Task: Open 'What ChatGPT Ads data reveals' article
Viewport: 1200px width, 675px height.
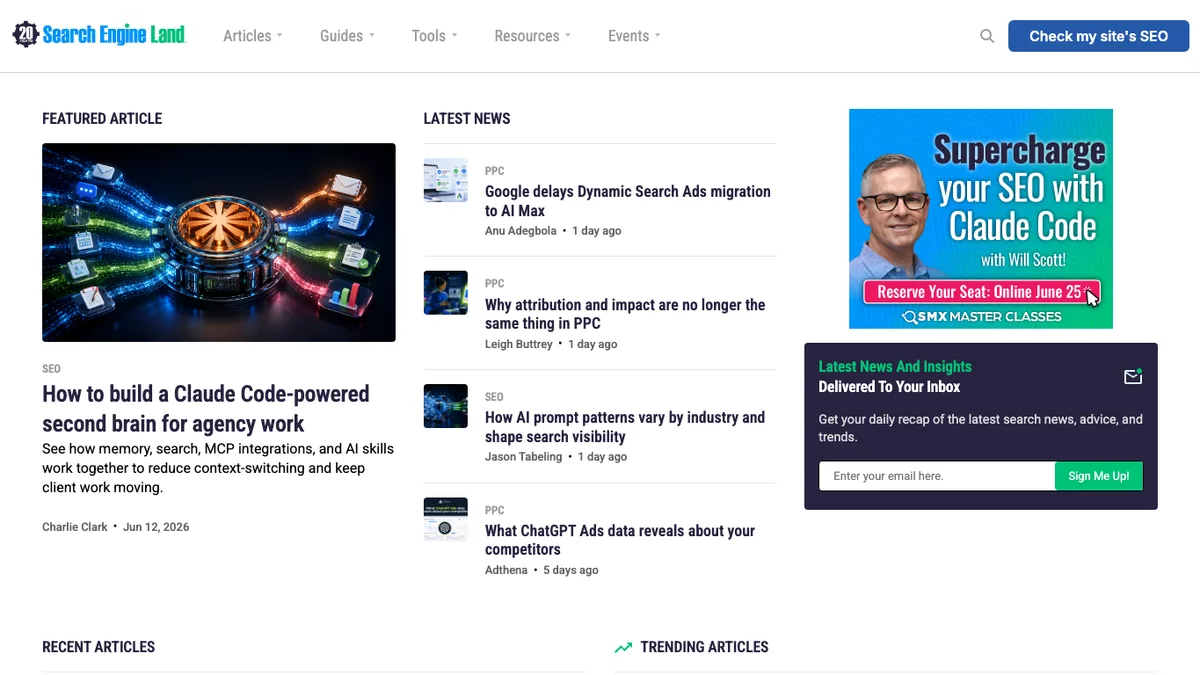Action: (620, 540)
